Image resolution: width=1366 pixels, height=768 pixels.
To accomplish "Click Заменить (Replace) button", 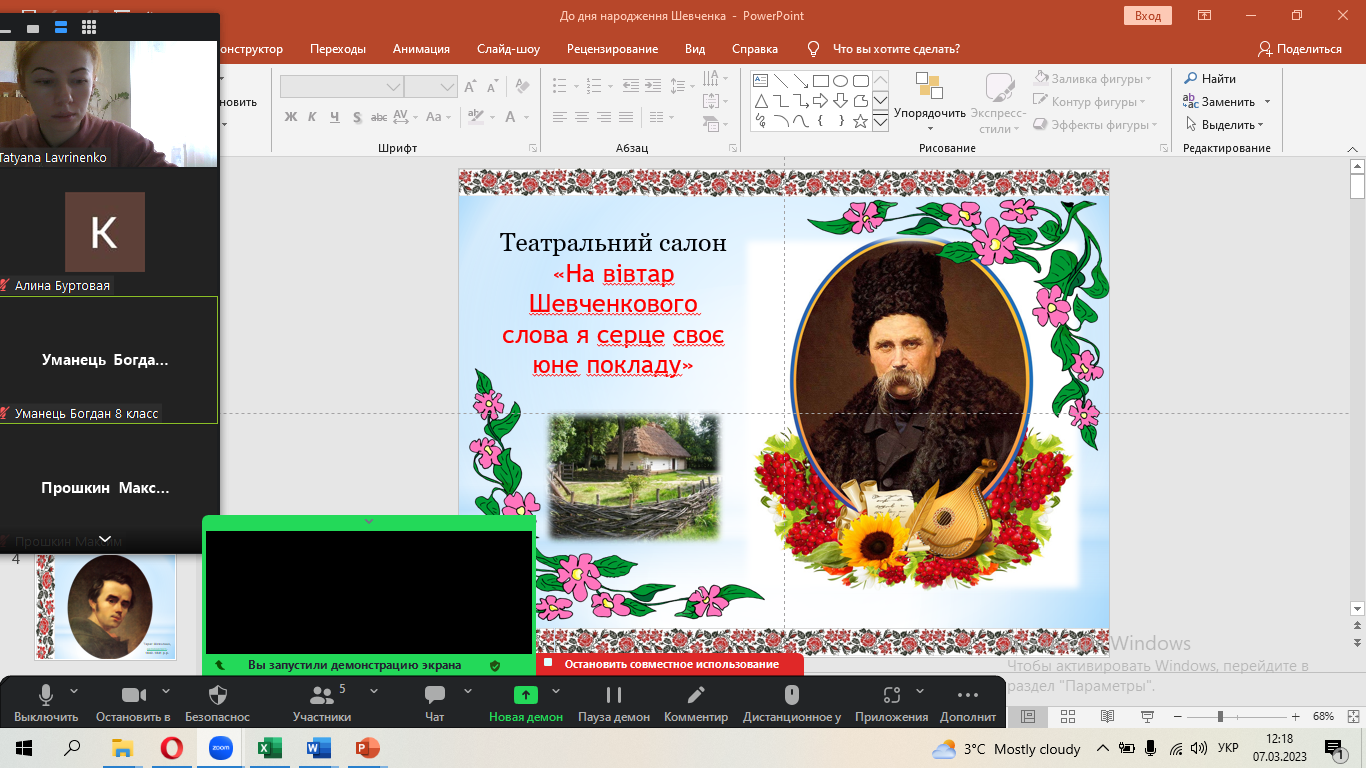I will (1220, 102).
